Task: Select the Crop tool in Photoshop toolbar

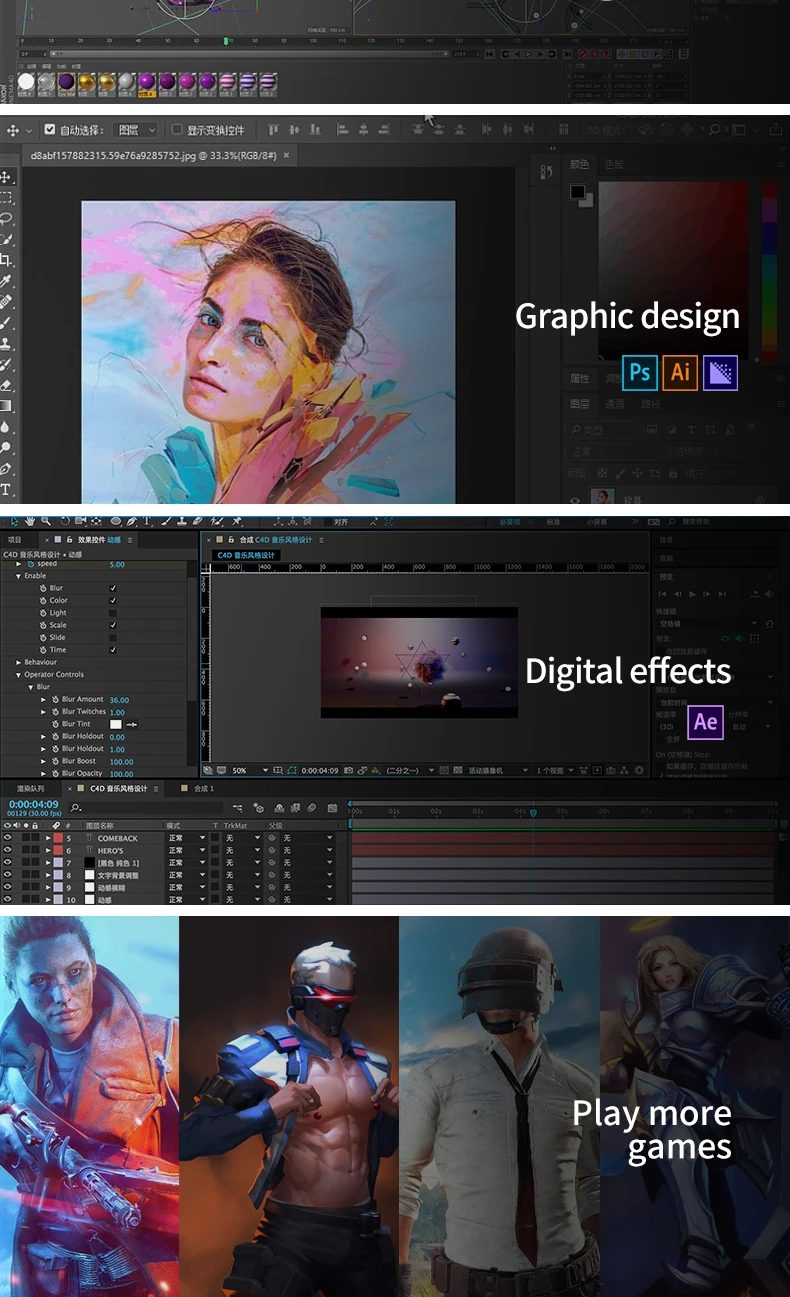Action: click(x=6, y=261)
